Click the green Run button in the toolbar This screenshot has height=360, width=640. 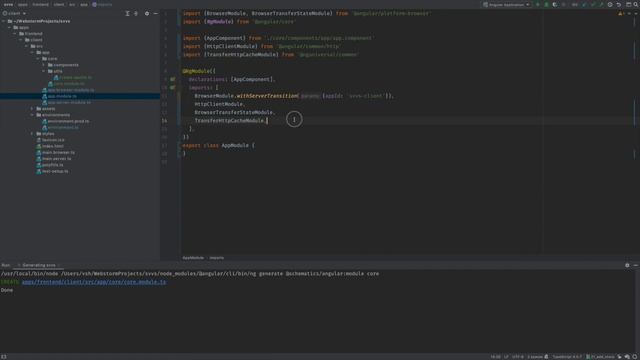(x=538, y=4)
